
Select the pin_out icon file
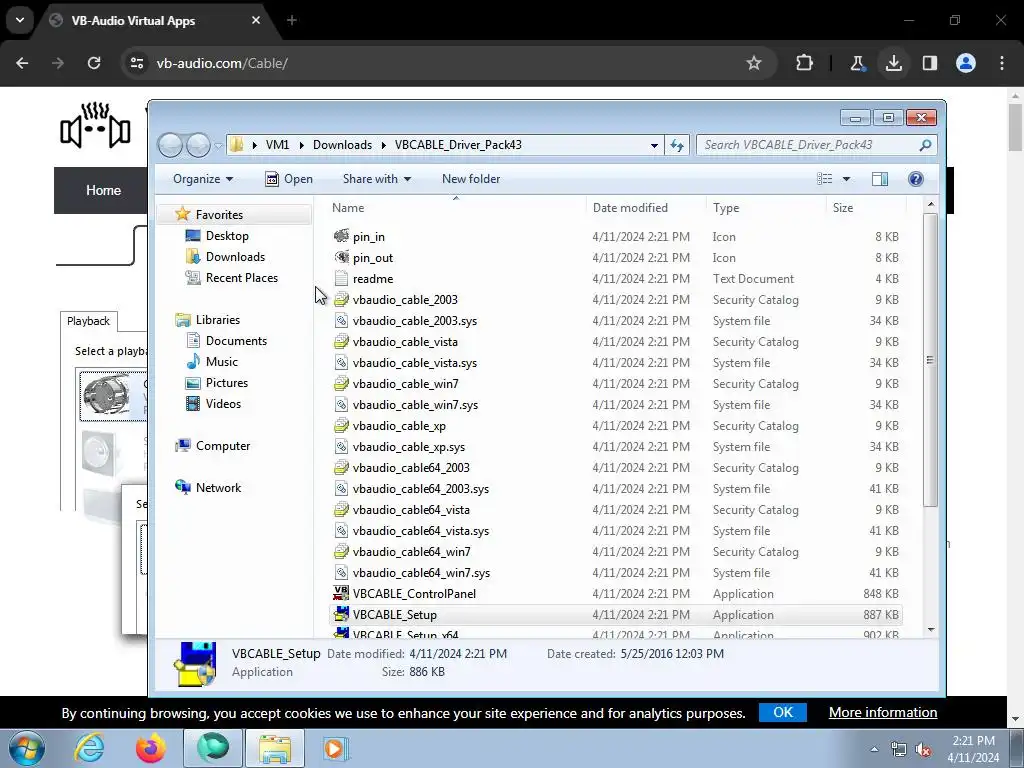click(x=372, y=257)
